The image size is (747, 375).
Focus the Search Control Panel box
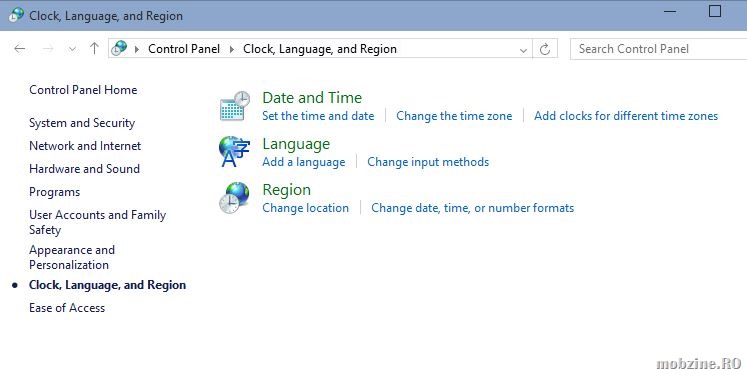coord(658,49)
